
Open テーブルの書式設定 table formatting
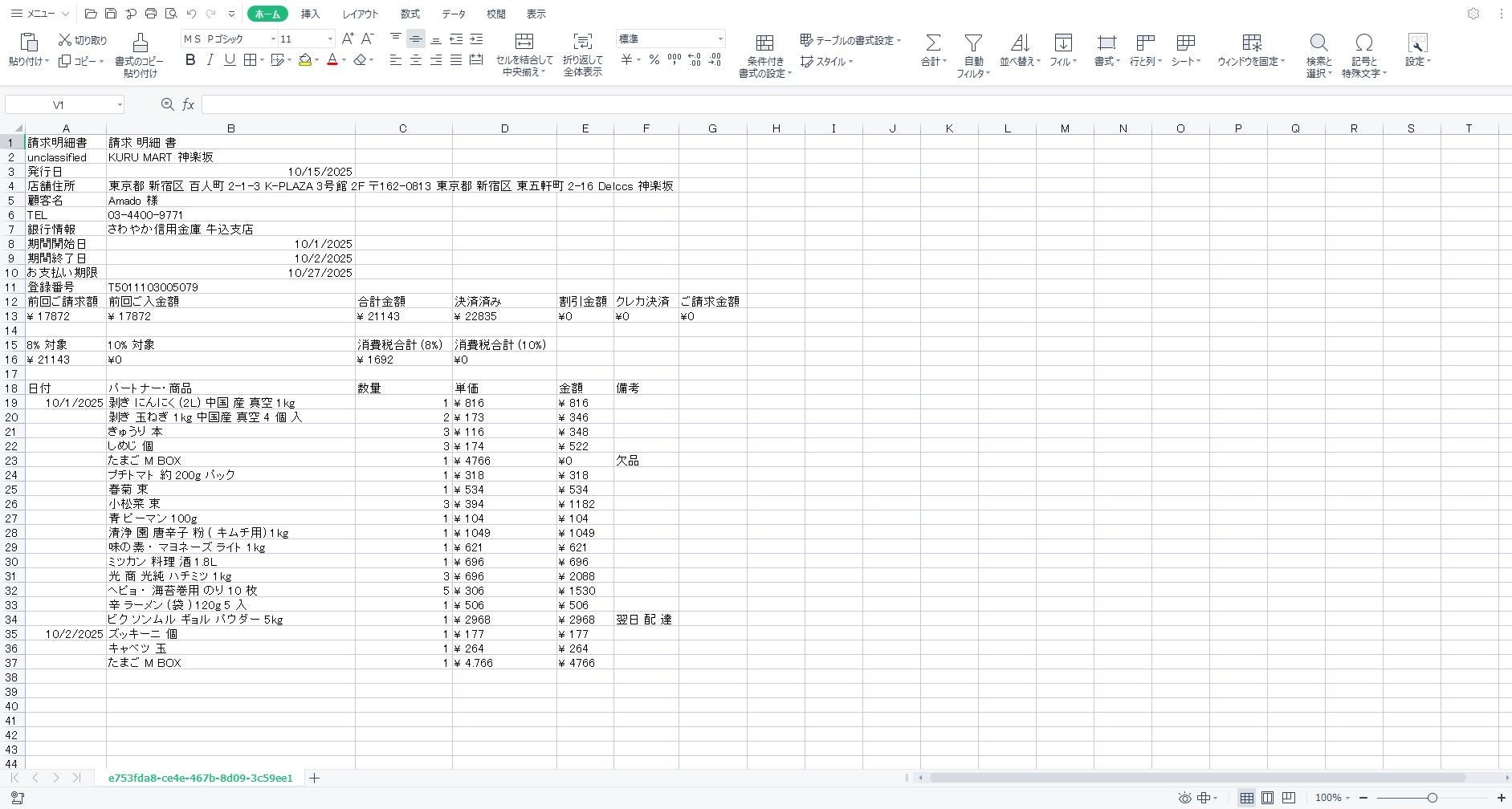point(850,40)
